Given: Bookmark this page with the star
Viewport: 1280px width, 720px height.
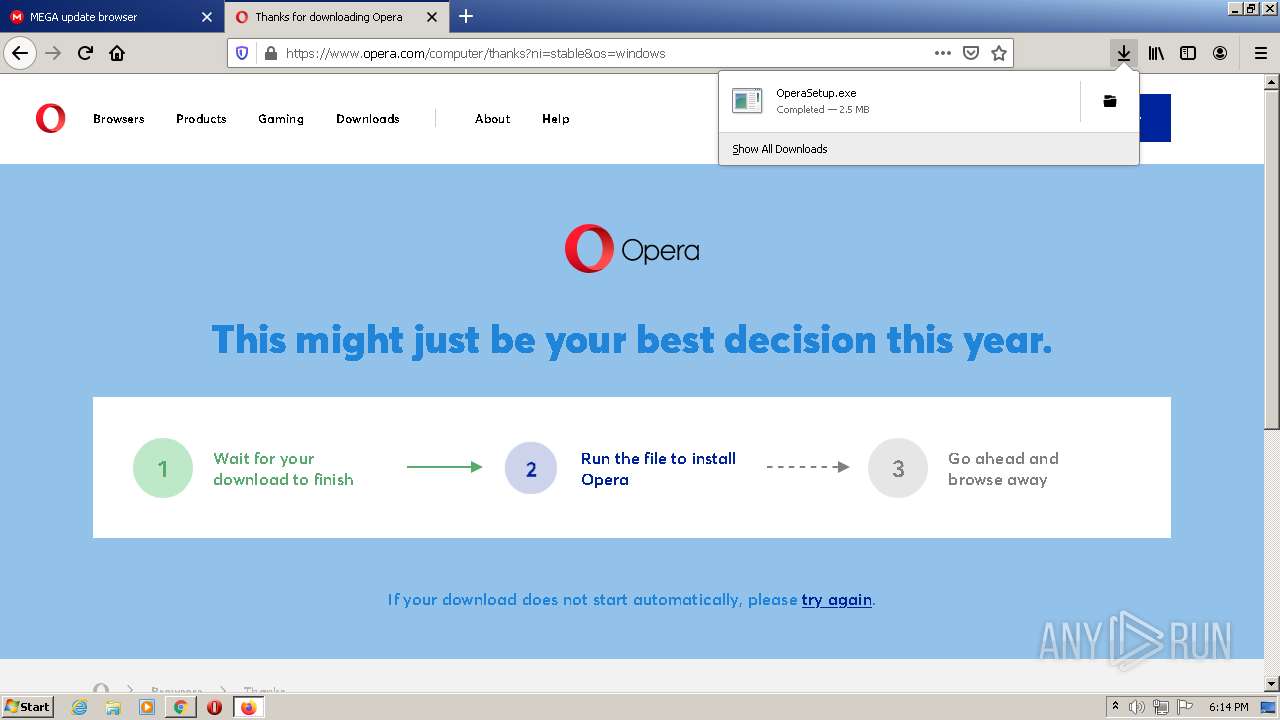Looking at the screenshot, I should 998,53.
